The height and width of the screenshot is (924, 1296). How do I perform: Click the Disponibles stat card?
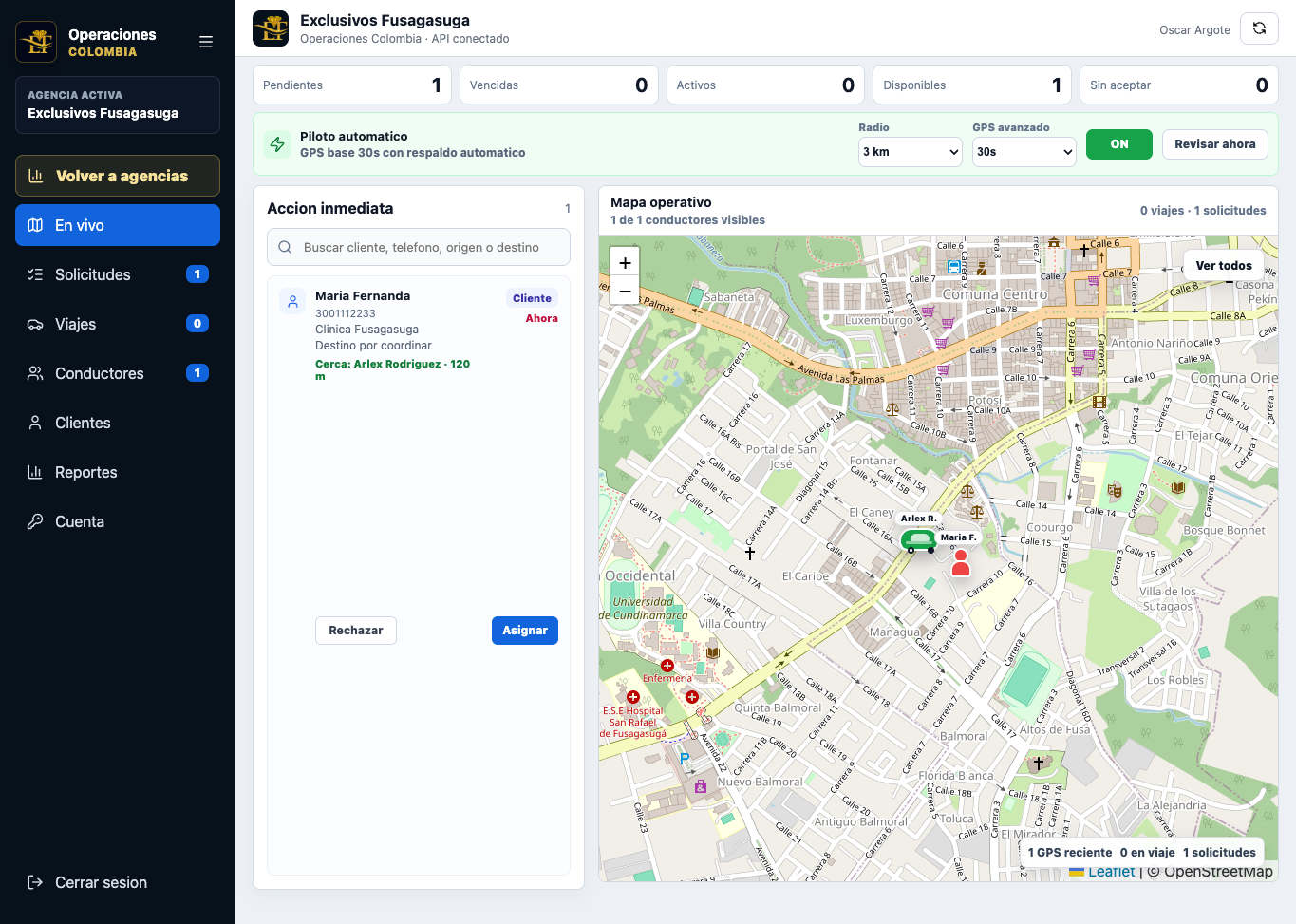pos(972,85)
